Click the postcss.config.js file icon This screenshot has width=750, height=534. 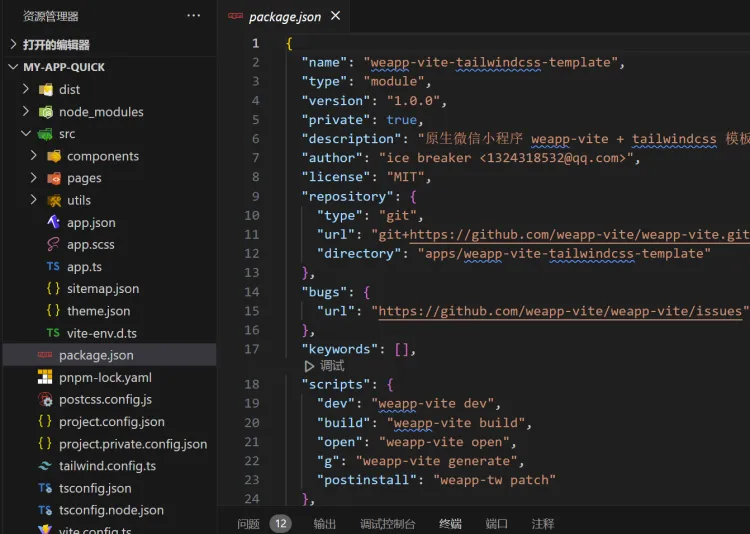click(45, 399)
